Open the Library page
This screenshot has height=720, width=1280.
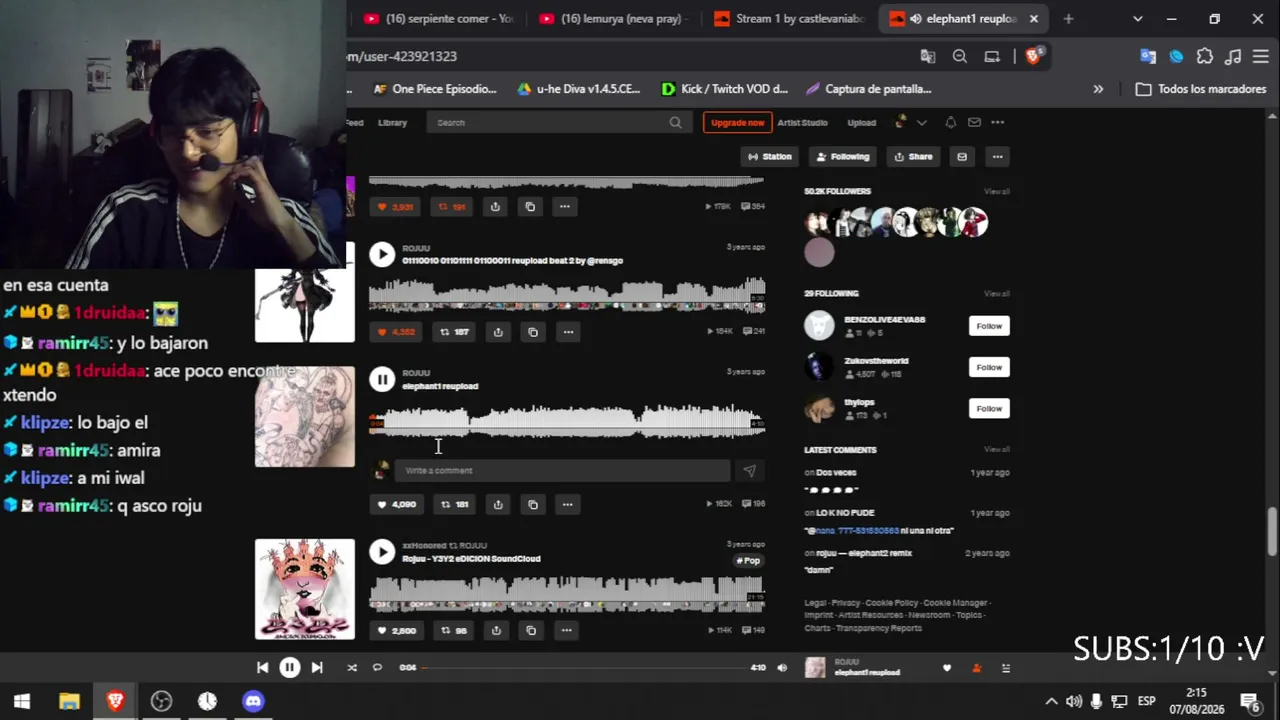coord(392,122)
